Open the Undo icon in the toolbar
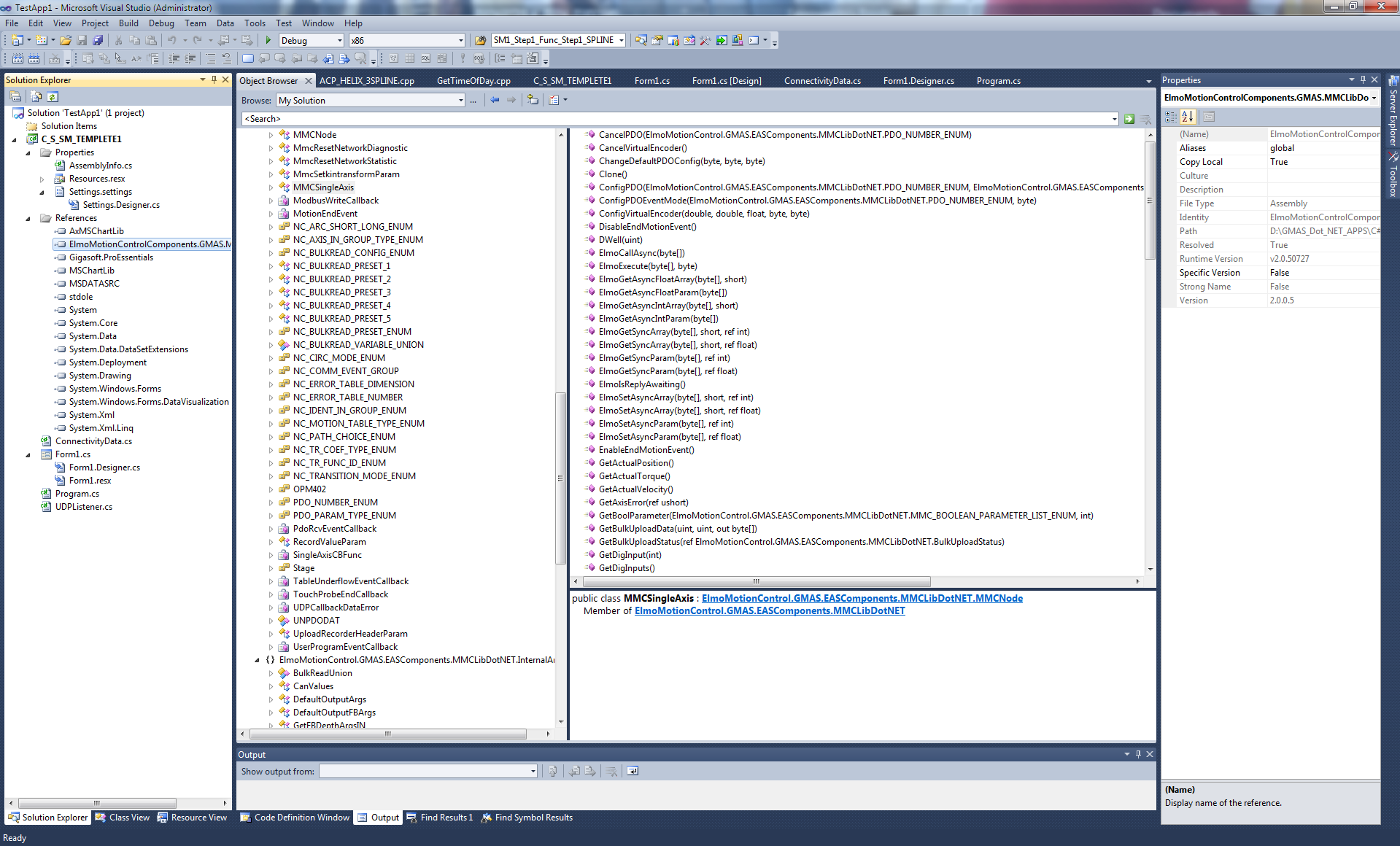The width and height of the screenshot is (1400, 846). [x=172, y=40]
